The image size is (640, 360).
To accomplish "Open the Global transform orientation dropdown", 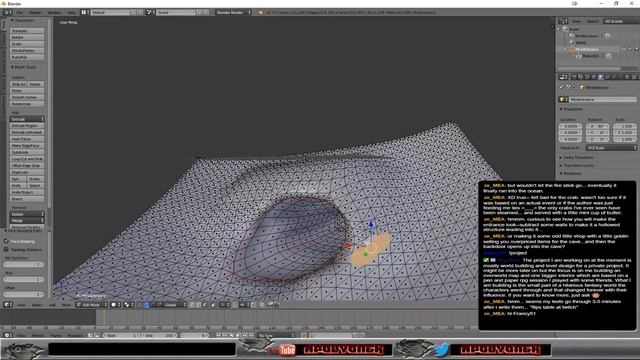I will click(x=176, y=304).
